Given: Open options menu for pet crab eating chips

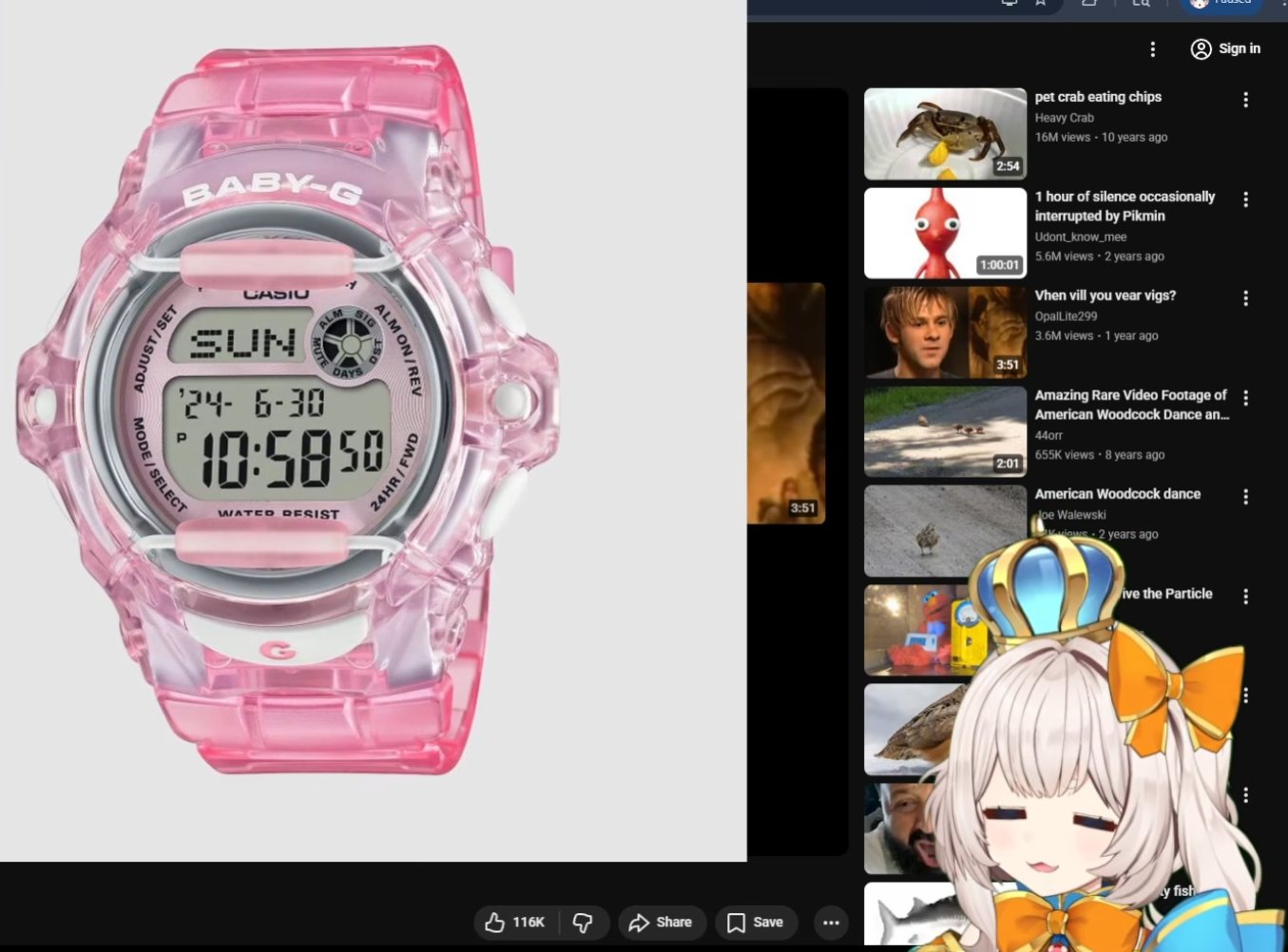Looking at the screenshot, I should 1245,100.
